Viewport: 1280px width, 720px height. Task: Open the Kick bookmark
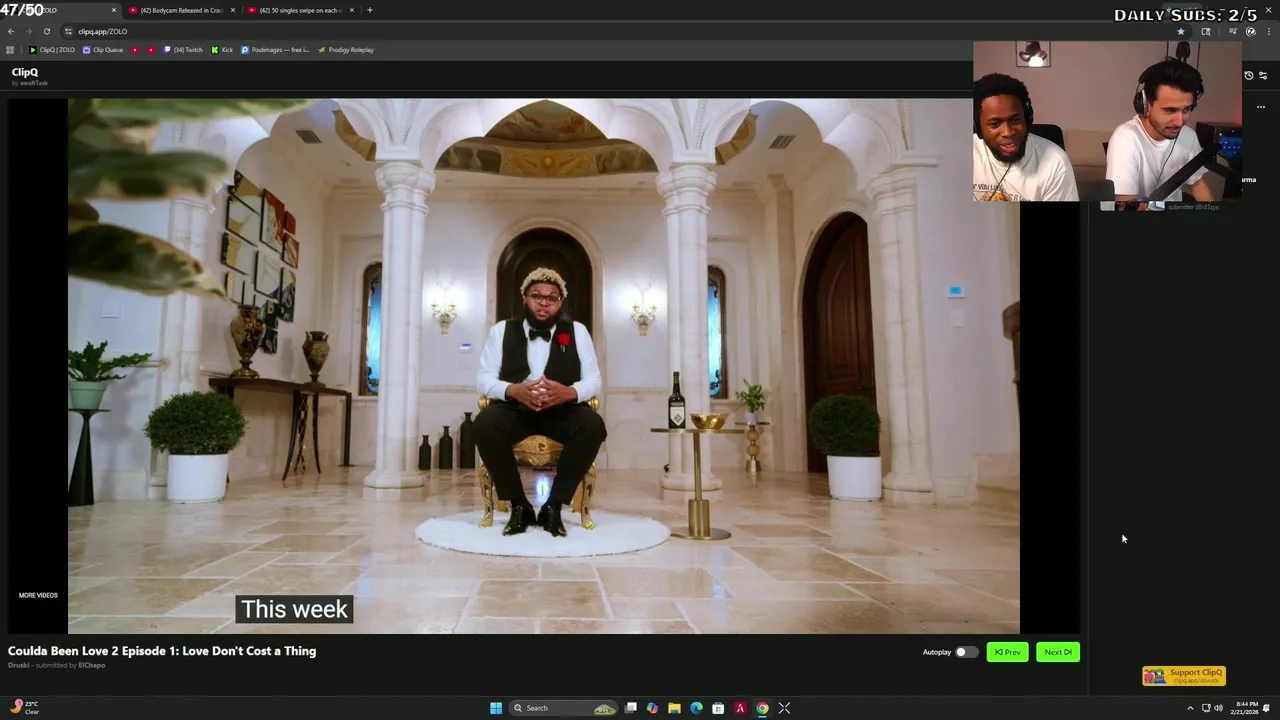tap(222, 50)
